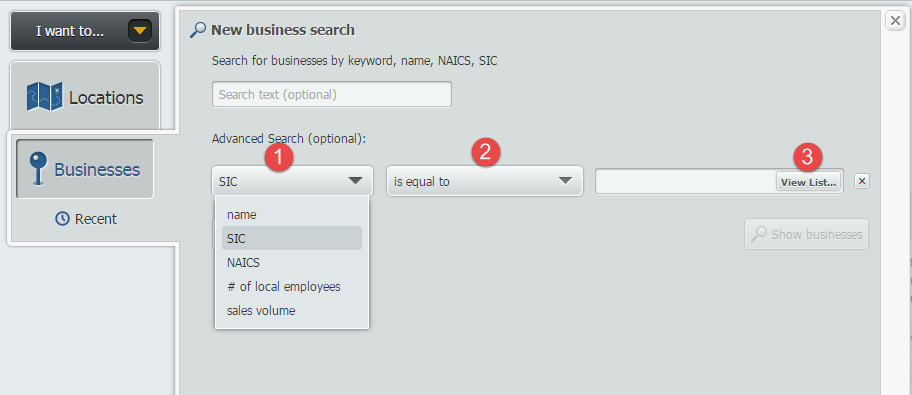Choose 'sales volume' option

[292, 311]
